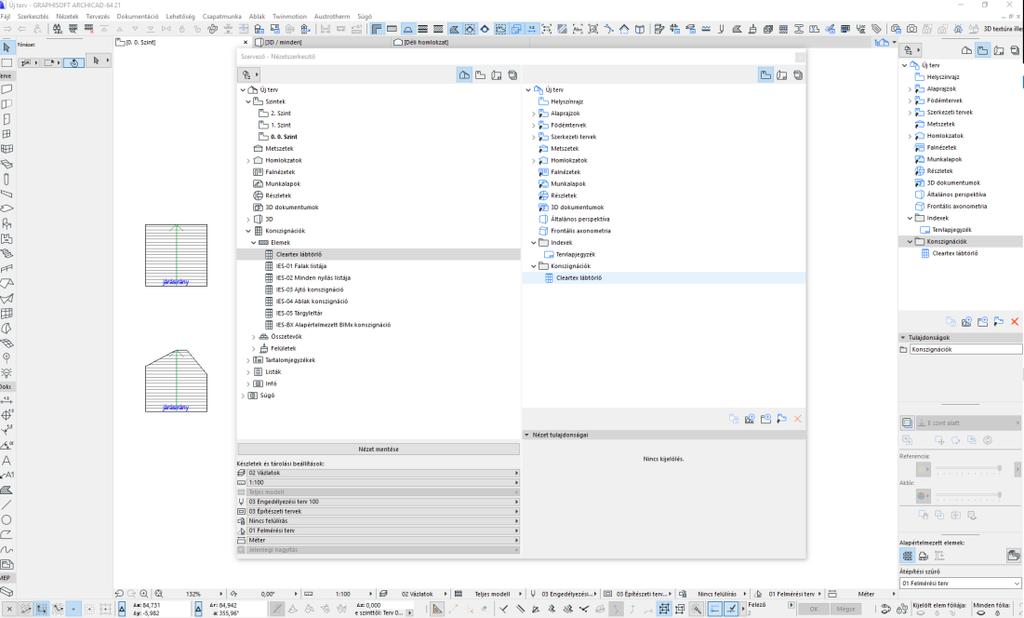Click the Layout Book icon in Navigator palette
The image size is (1024, 618).
[999, 50]
